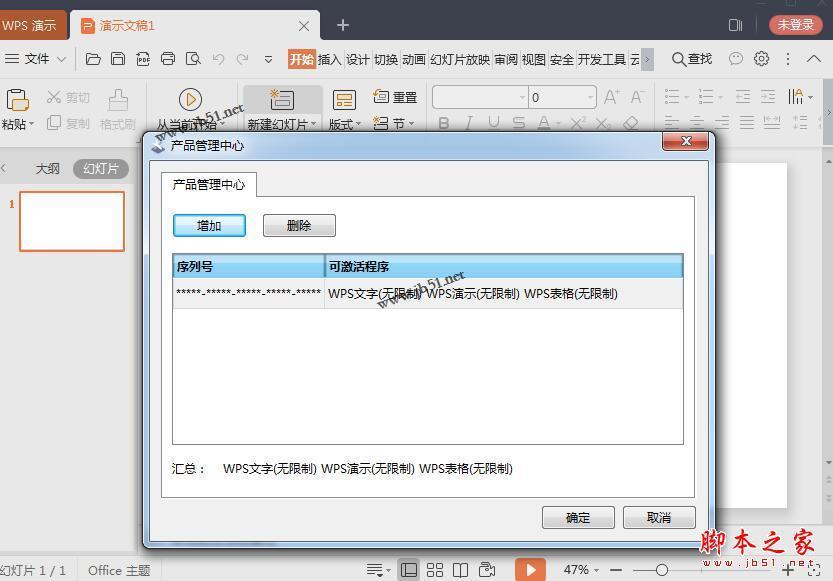
Task: Switch to Reading view icon
Action: click(x=460, y=570)
